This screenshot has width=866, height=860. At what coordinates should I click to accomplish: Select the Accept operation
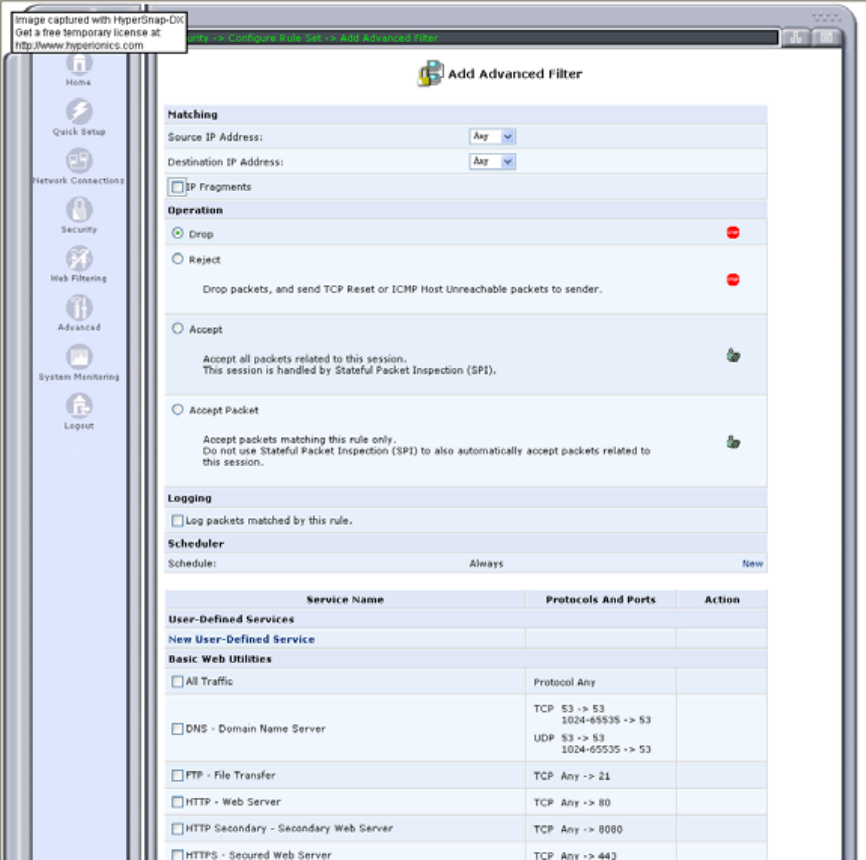(x=177, y=329)
